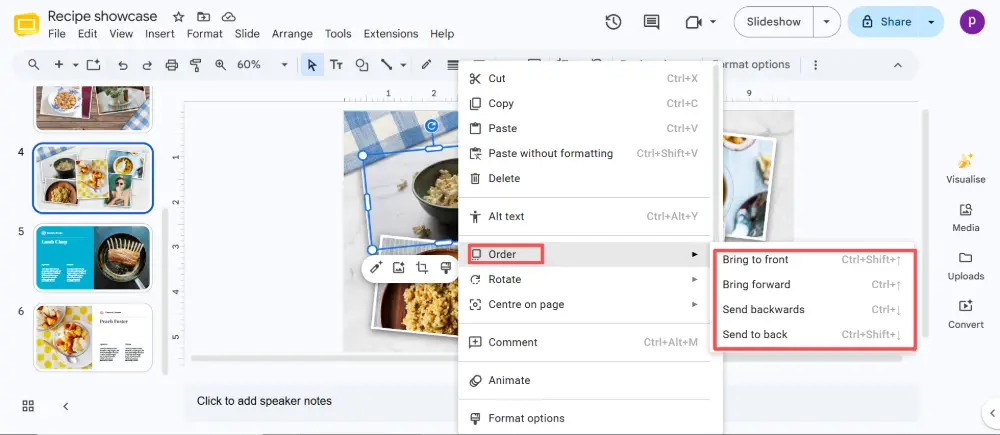Select the arrow cursor tool

click(312, 64)
